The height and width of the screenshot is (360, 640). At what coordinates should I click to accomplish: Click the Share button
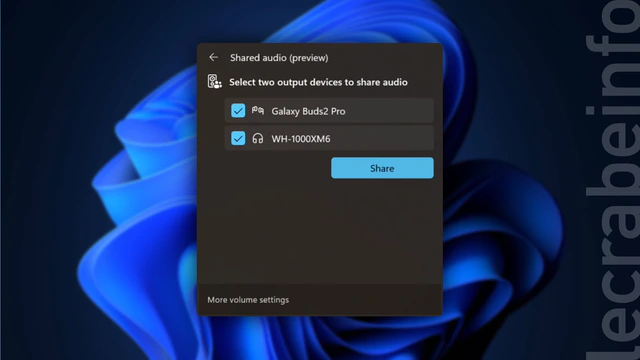click(x=382, y=168)
